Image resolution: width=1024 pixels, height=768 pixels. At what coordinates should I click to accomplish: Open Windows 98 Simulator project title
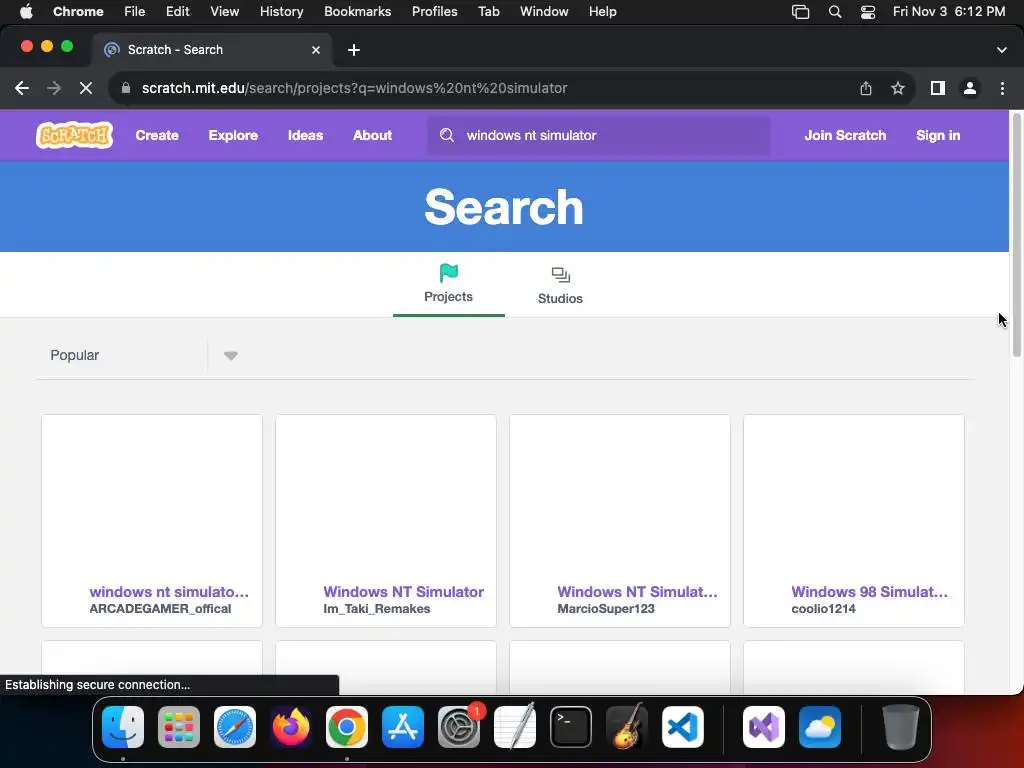point(870,592)
